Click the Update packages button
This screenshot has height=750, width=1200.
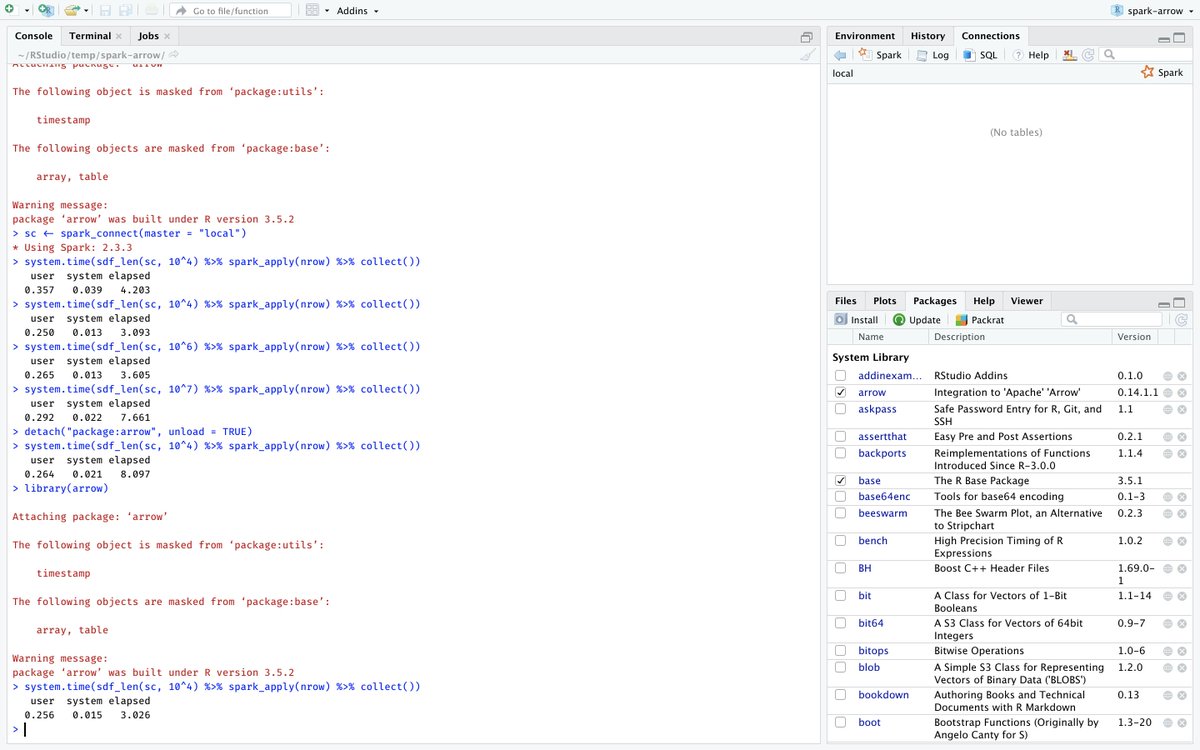pyautogui.click(x=917, y=320)
